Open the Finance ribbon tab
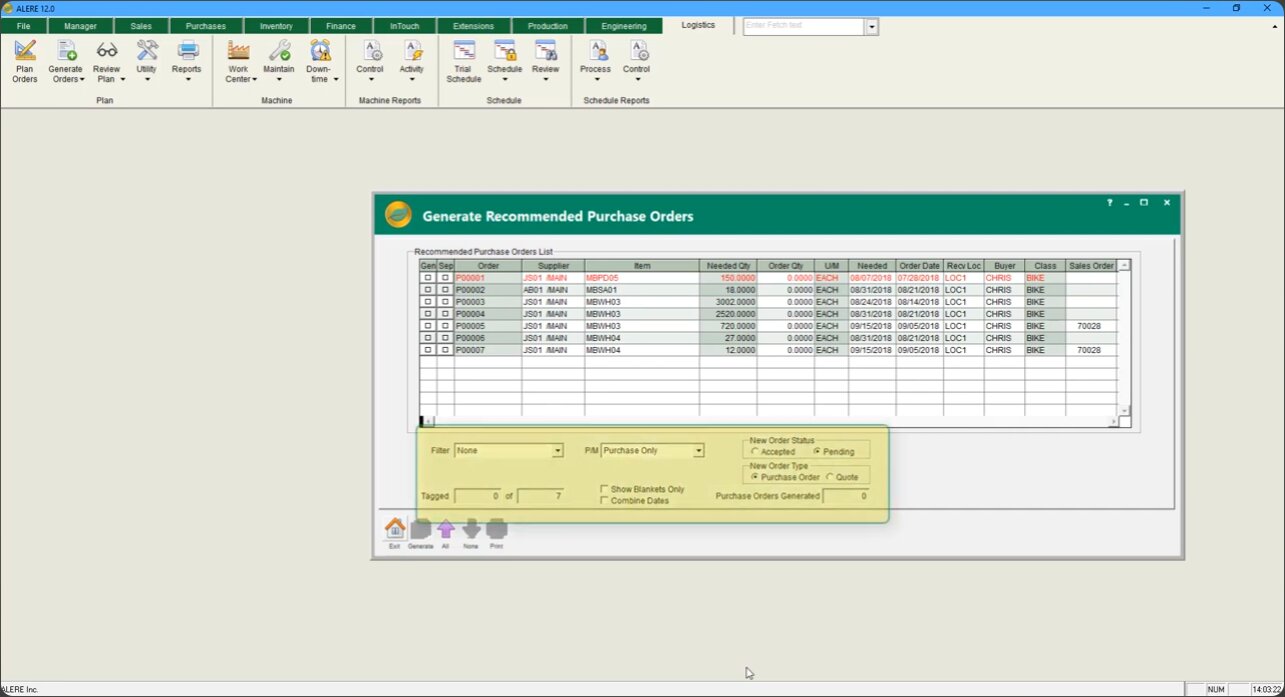Viewport: 1285px width, 697px height. click(340, 26)
